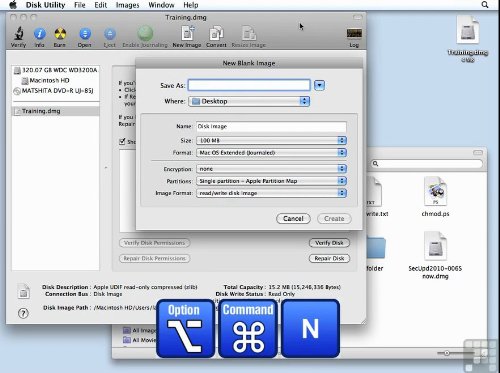The width and height of the screenshot is (500, 373).
Task: Click the Save As text field
Action: pos(249,85)
